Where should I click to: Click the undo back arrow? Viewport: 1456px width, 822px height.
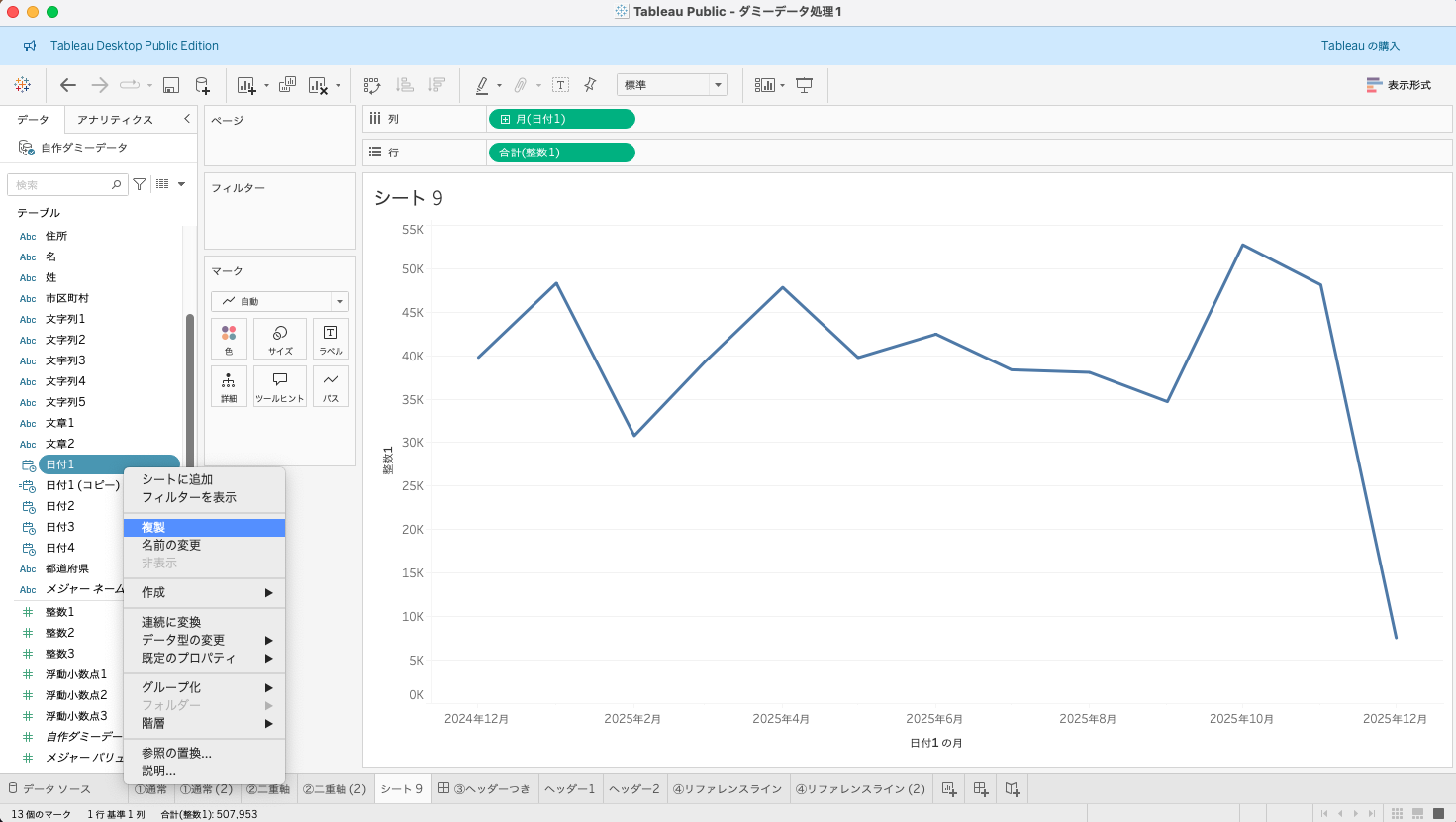pyautogui.click(x=67, y=85)
